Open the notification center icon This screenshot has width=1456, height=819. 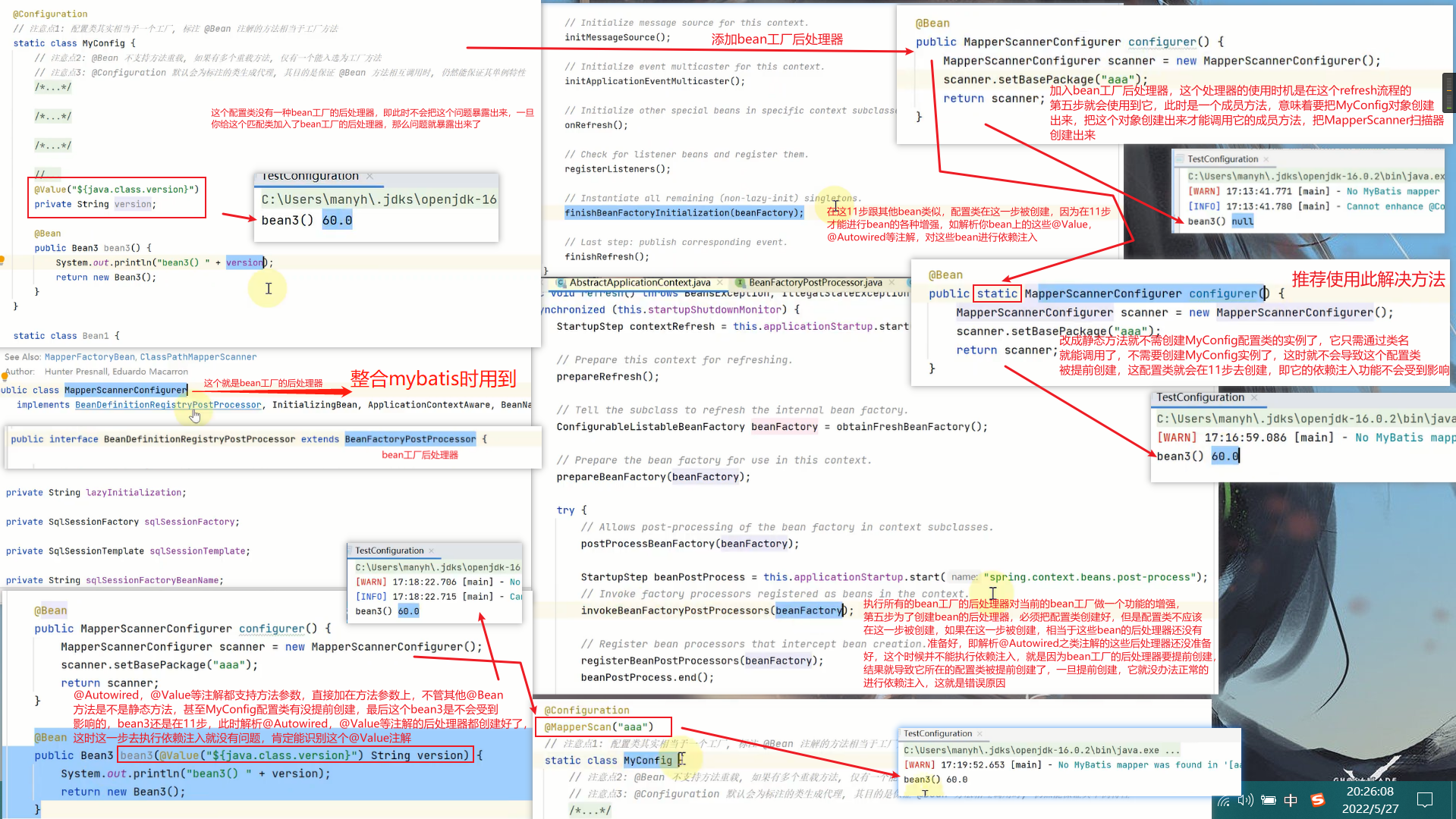(1425, 800)
